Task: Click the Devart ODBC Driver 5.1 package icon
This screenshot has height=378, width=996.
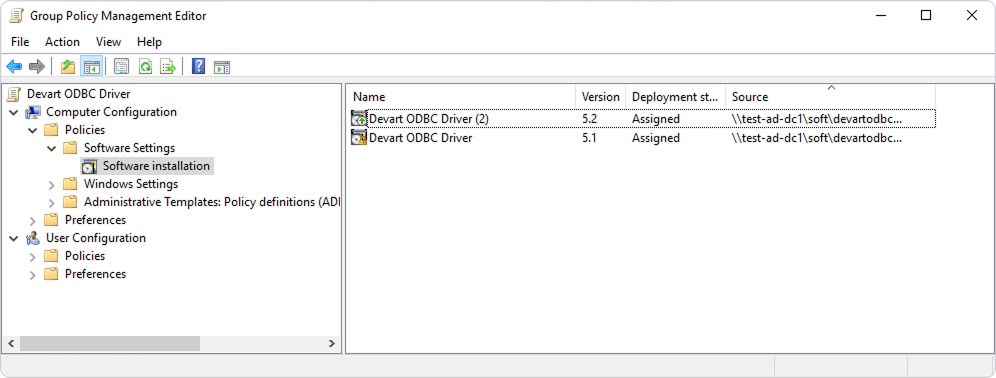Action: (x=359, y=138)
